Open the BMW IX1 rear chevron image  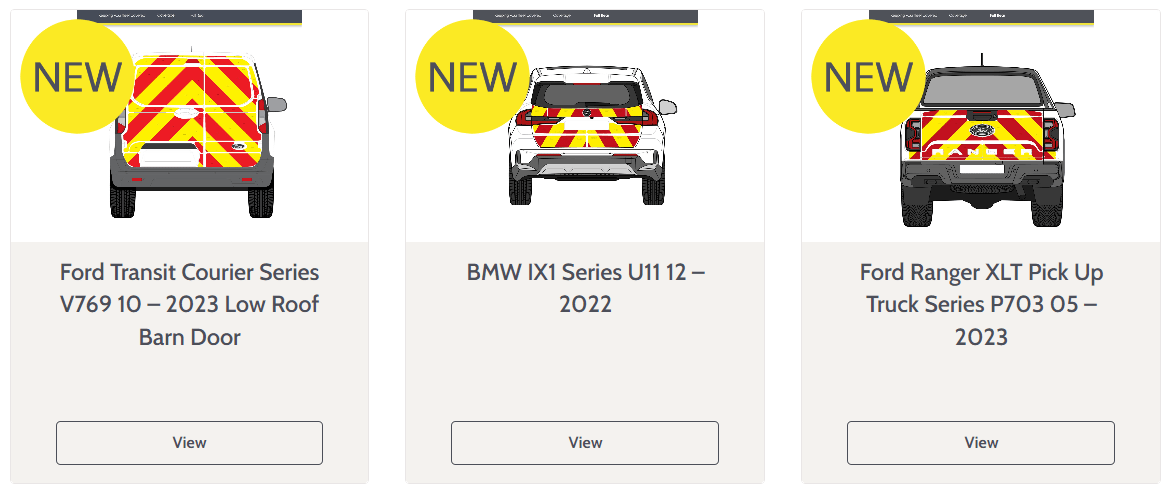pyautogui.click(x=585, y=126)
